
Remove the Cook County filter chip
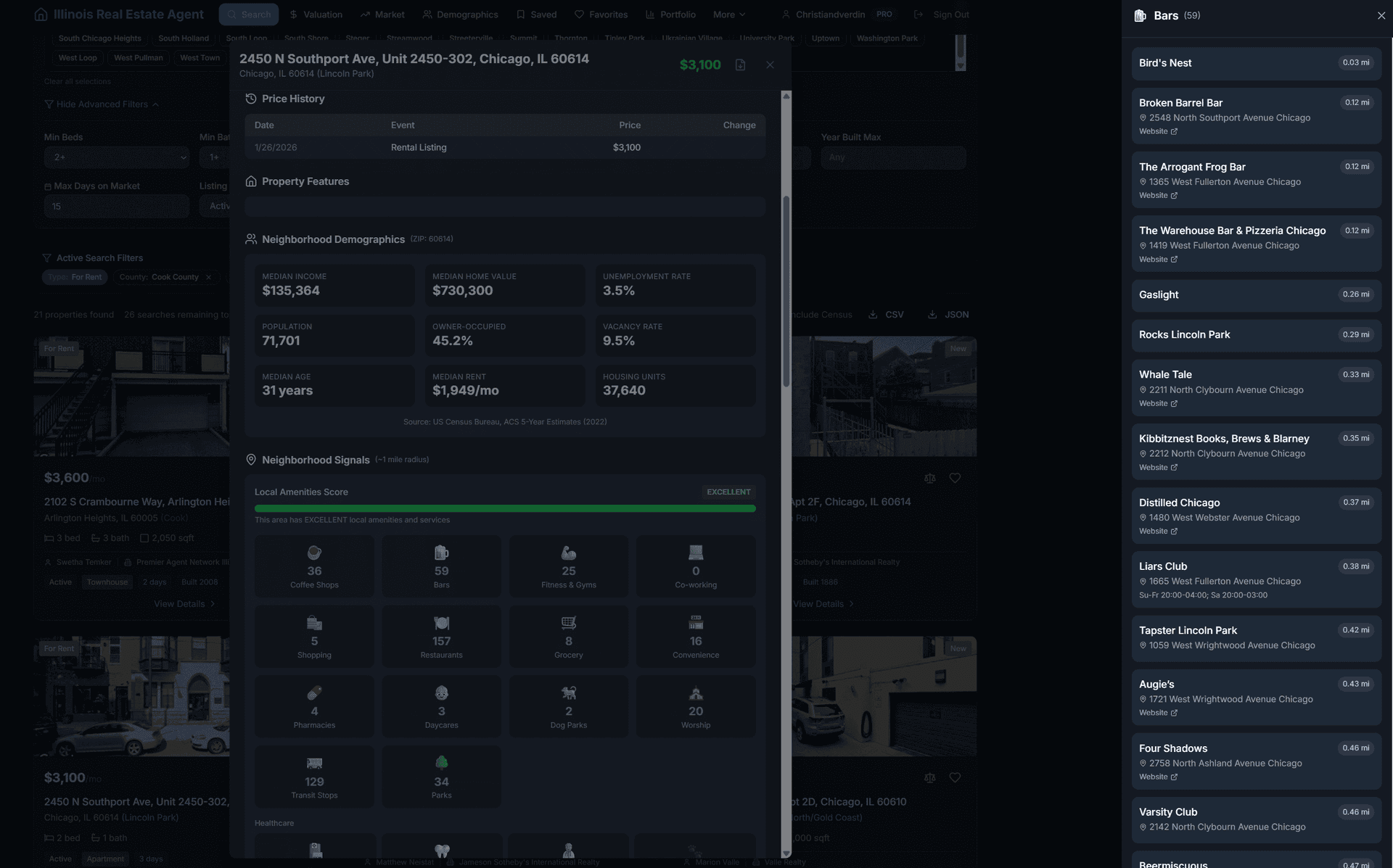[208, 277]
